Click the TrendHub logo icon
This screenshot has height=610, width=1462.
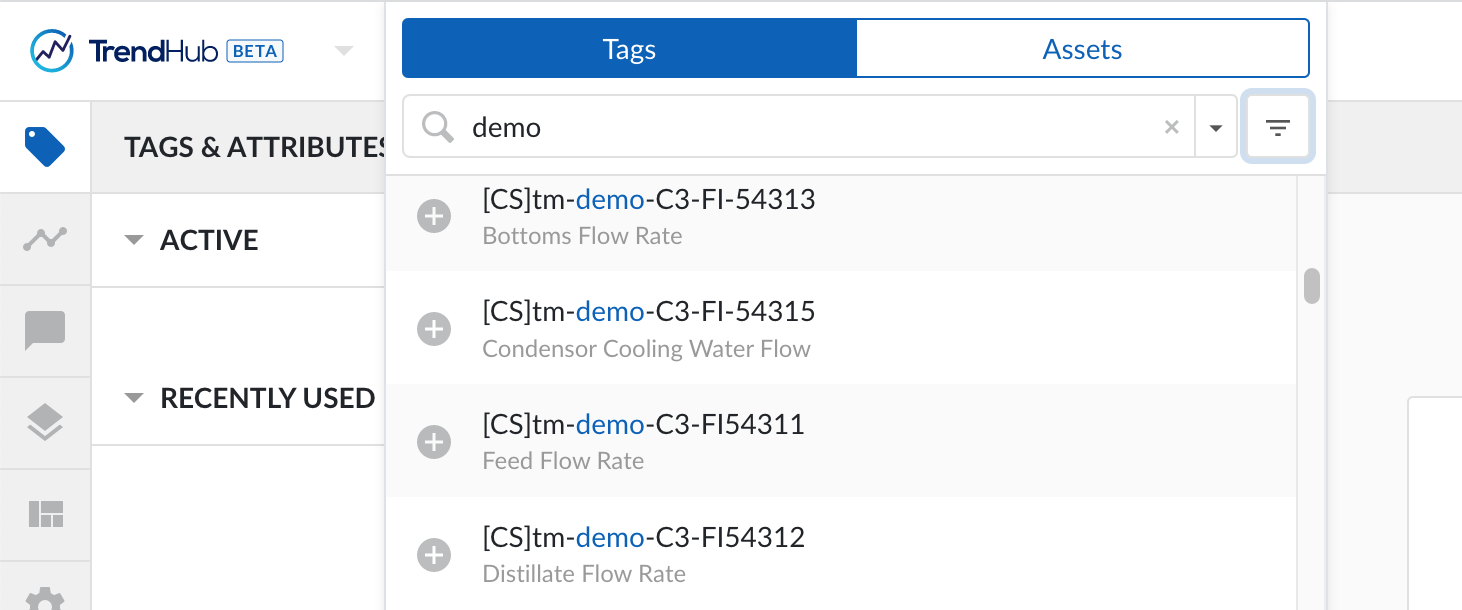[x=52, y=50]
